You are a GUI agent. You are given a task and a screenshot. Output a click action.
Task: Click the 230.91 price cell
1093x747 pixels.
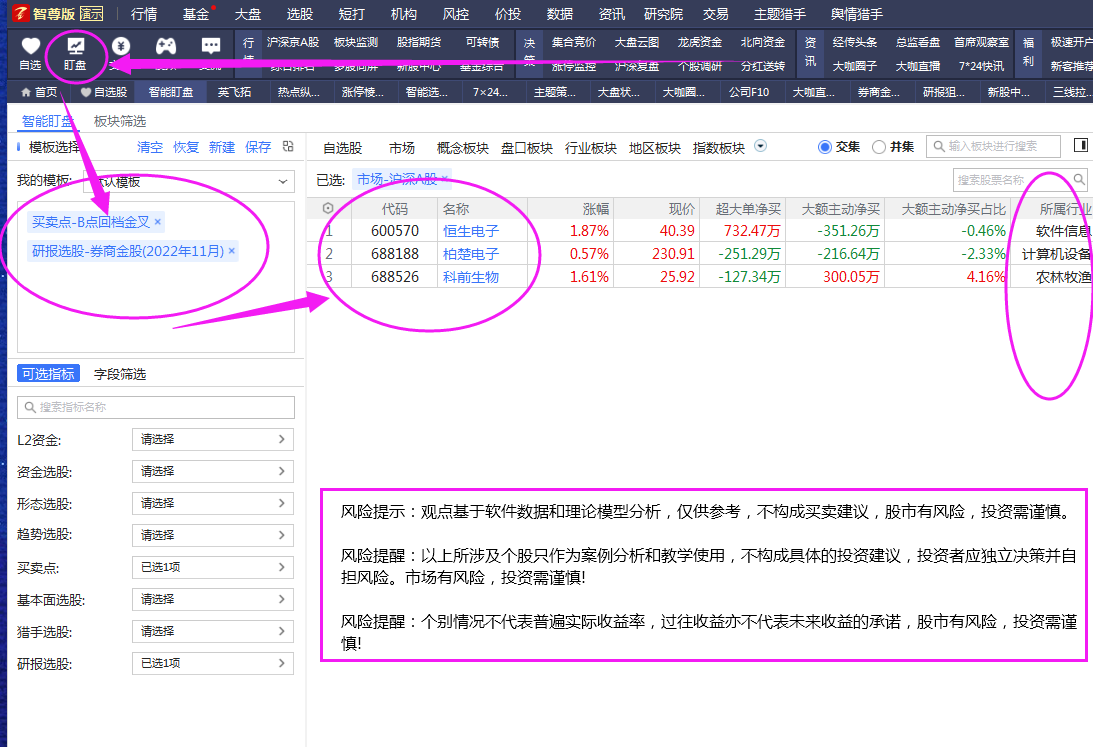[657, 254]
